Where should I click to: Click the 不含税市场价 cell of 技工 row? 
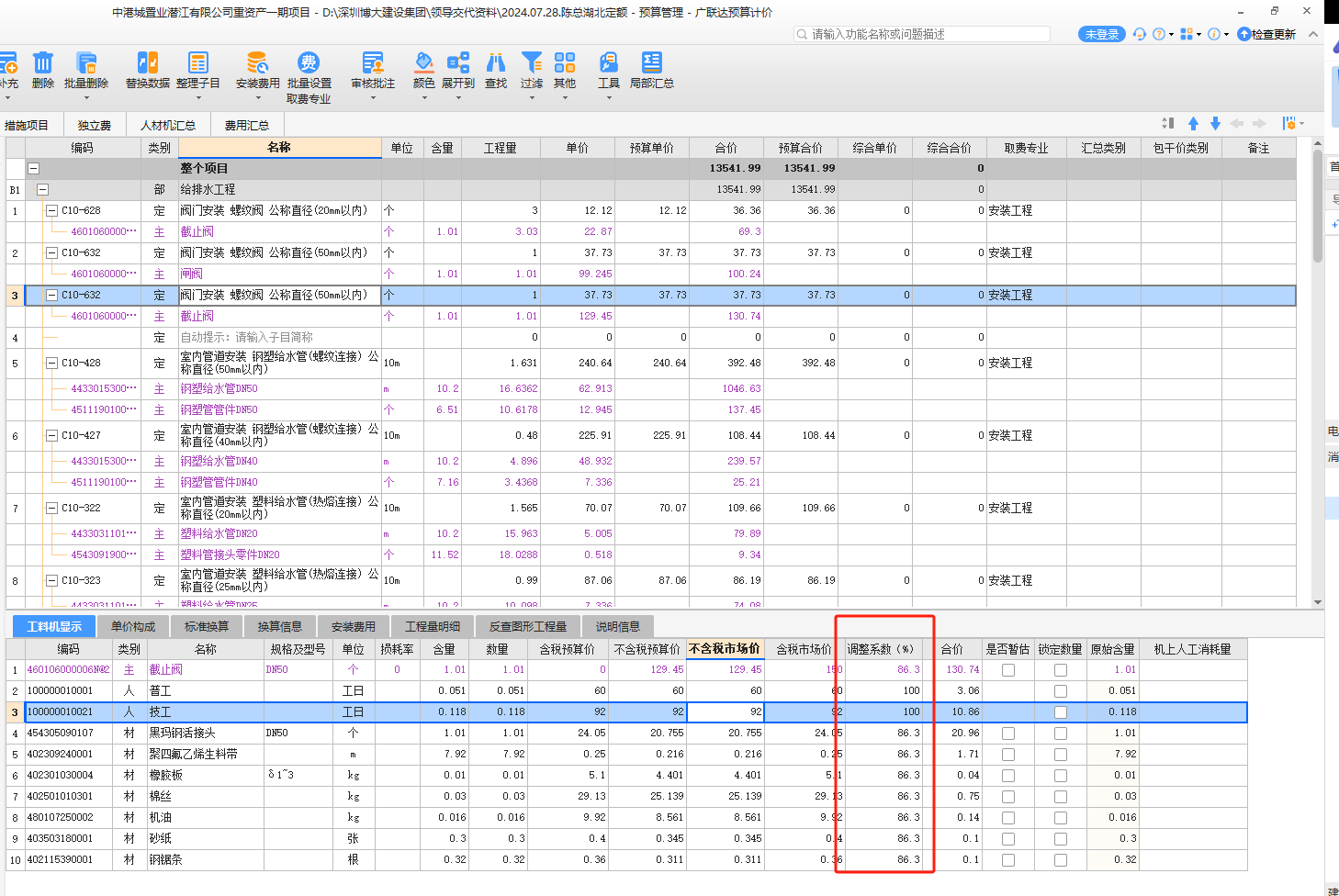click(725, 711)
